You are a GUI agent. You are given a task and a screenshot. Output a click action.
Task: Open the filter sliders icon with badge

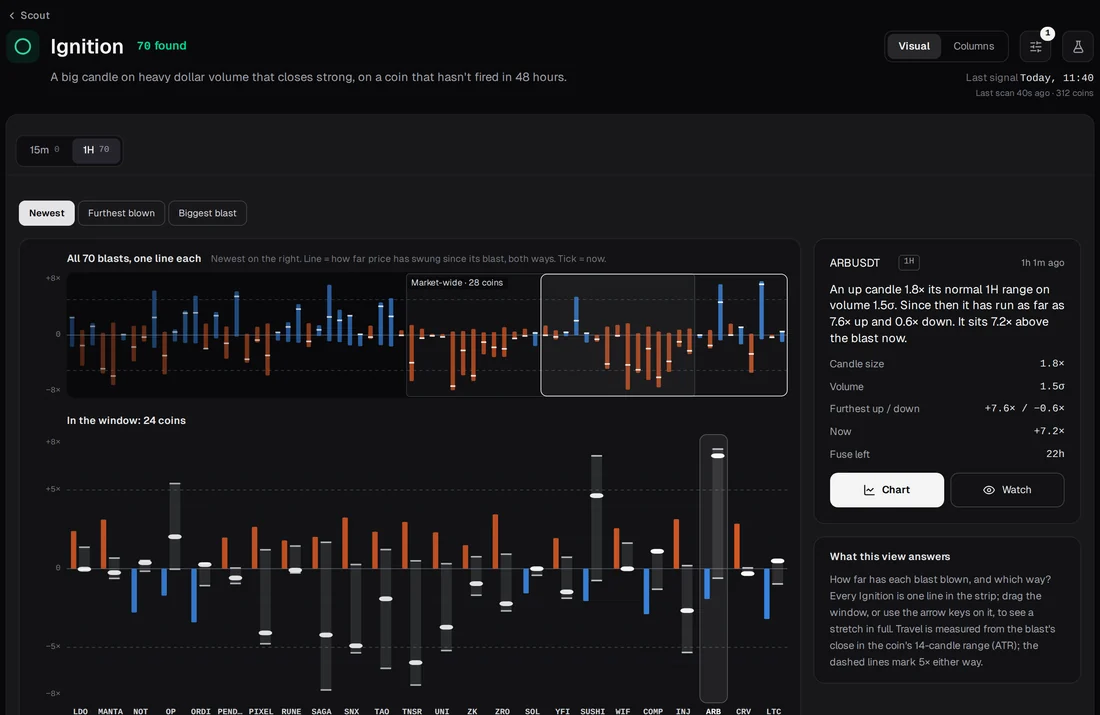click(1035, 46)
